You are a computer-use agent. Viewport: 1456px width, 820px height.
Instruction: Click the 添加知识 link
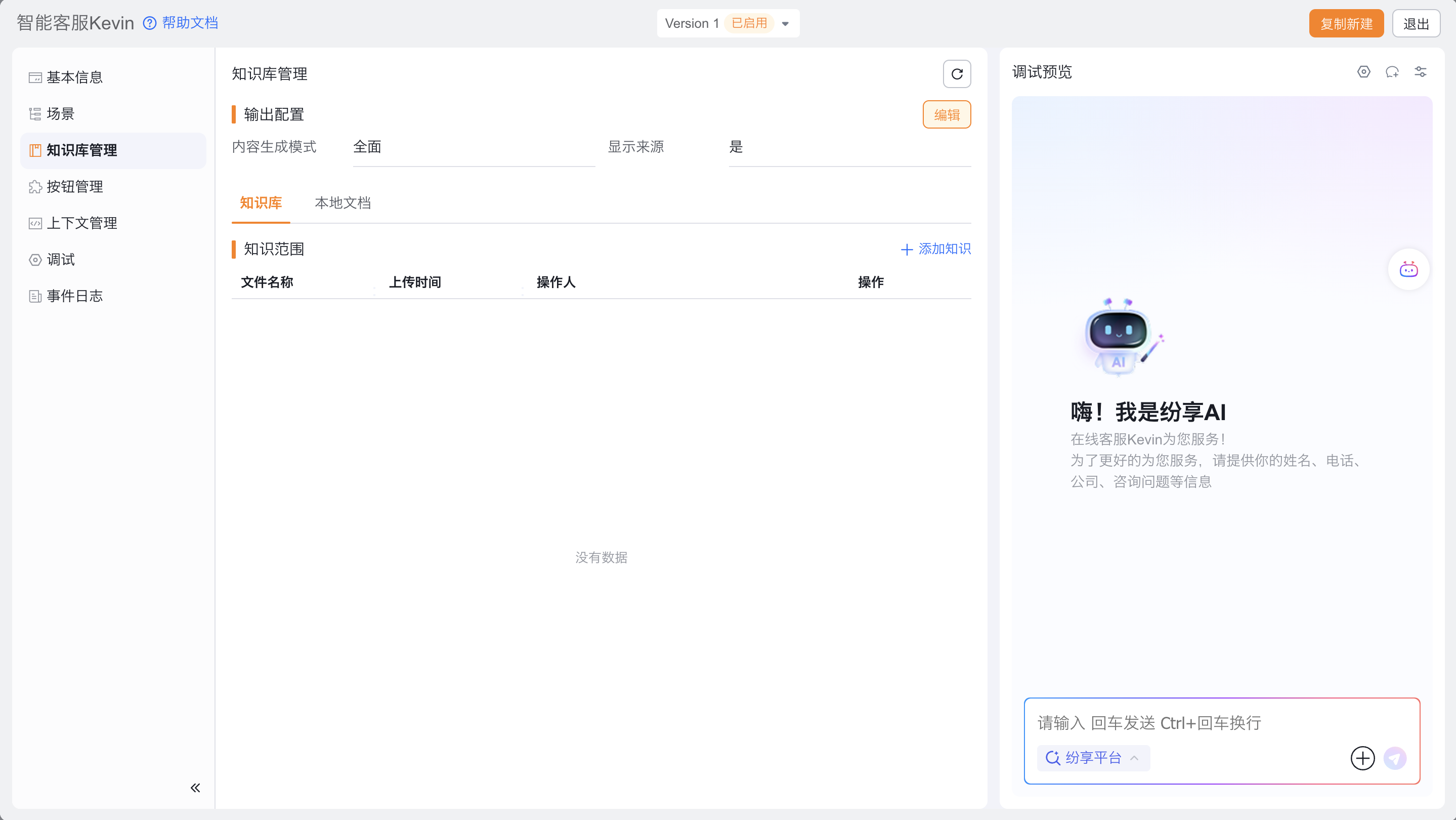pos(935,249)
